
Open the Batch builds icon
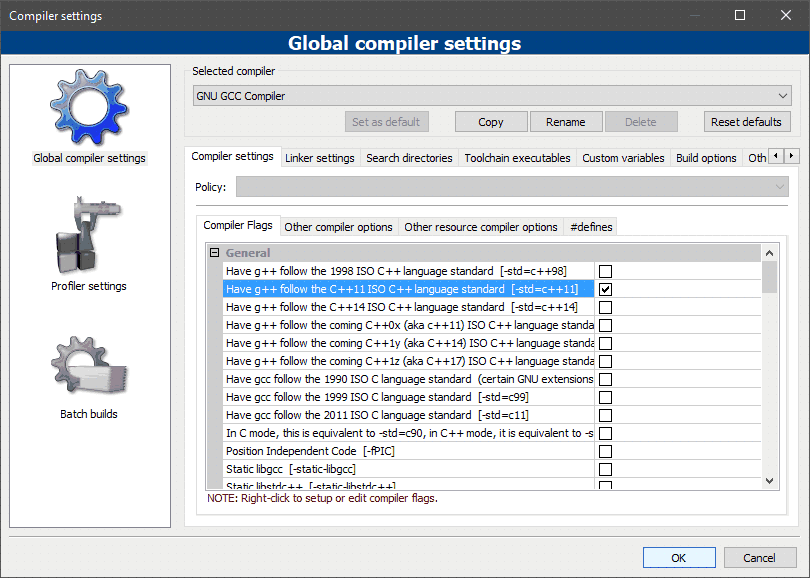[89, 366]
